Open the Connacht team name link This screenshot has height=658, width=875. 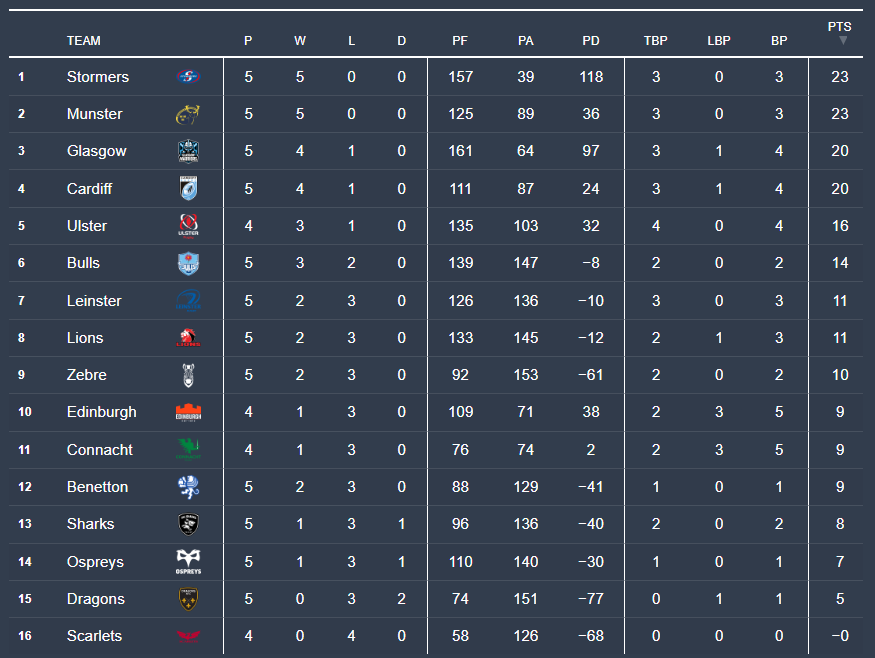(x=100, y=450)
